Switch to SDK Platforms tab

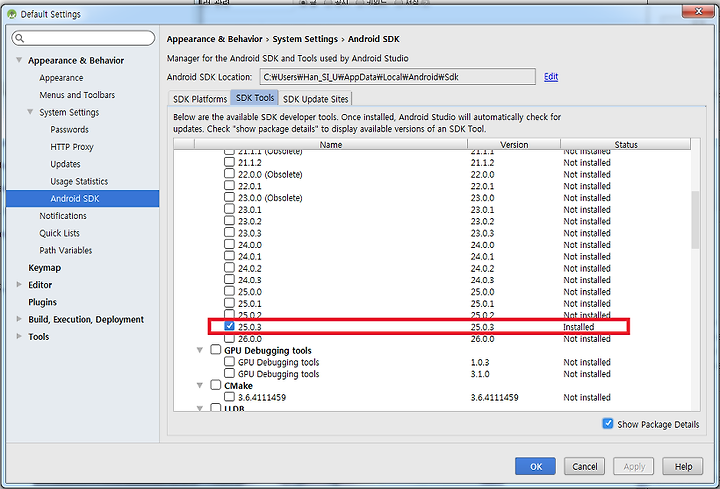(200, 99)
